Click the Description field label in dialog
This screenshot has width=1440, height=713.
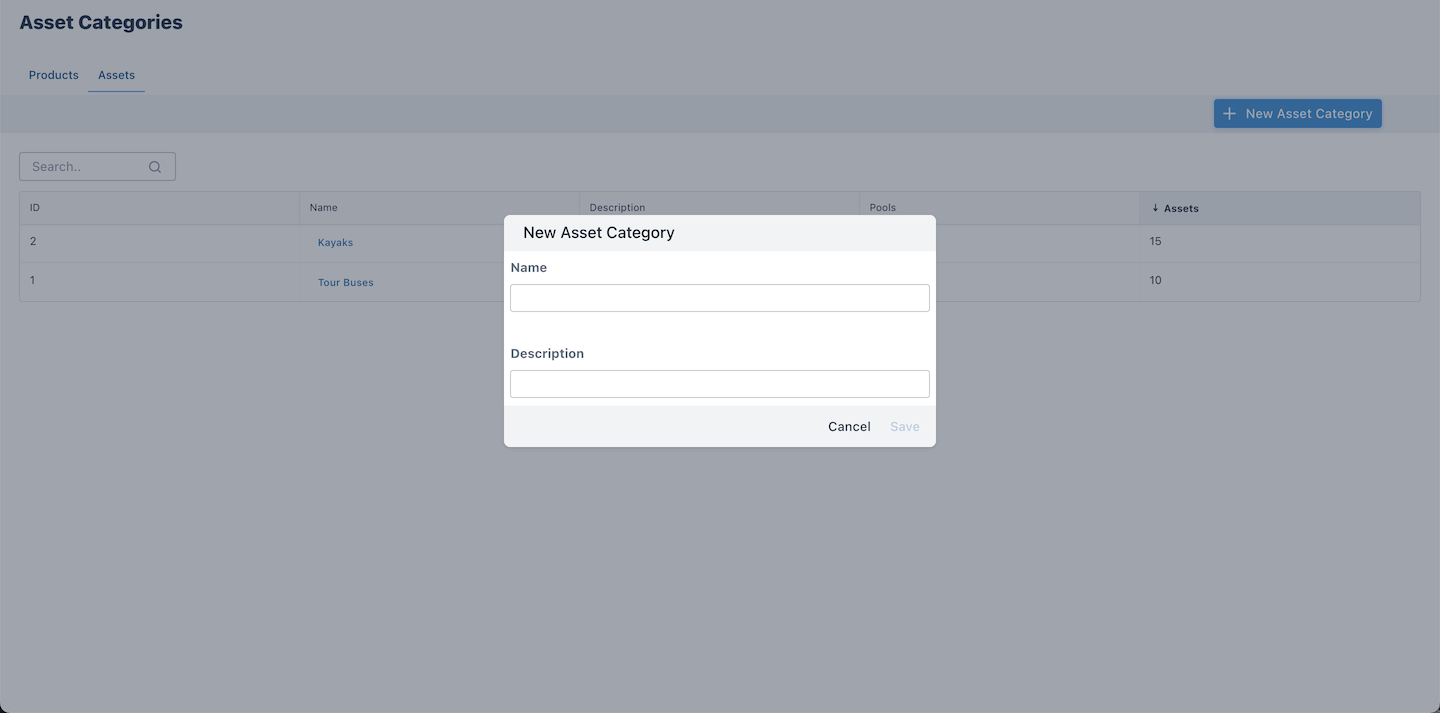547,354
